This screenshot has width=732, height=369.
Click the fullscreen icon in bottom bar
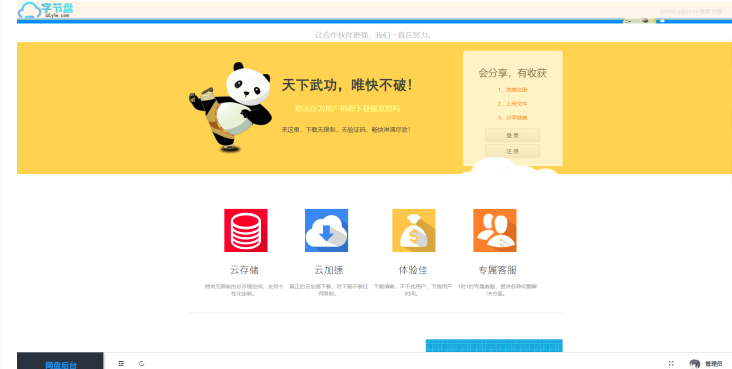[671, 363]
